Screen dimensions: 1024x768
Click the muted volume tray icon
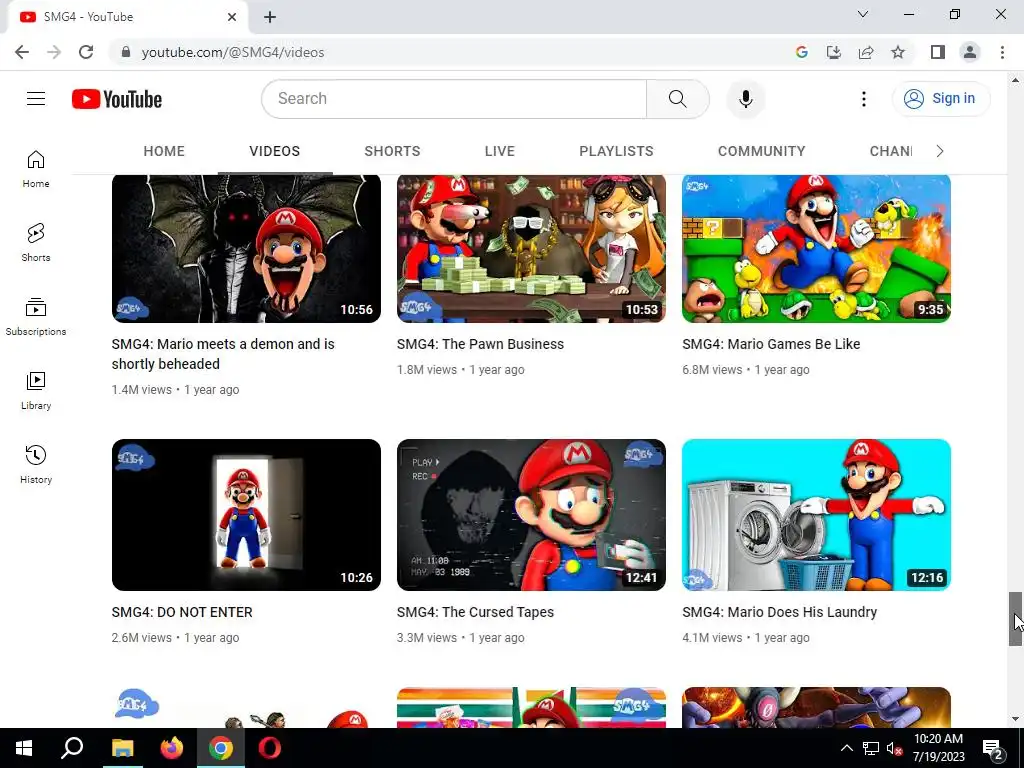point(894,748)
